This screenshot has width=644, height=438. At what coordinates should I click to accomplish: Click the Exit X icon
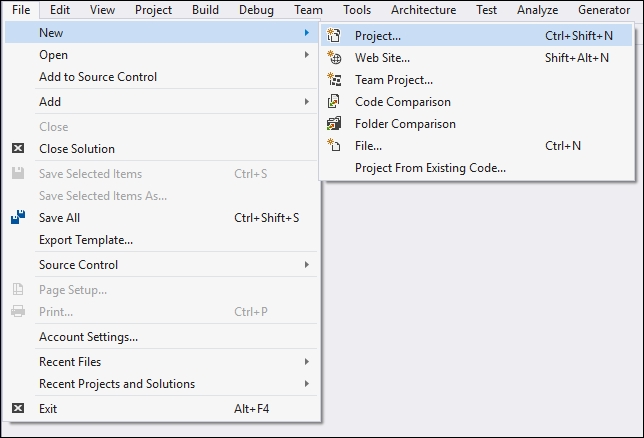point(18,408)
